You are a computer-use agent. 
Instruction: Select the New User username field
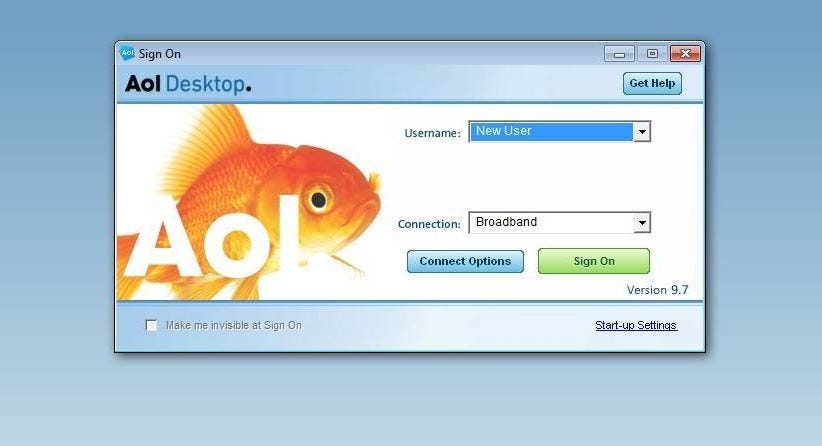(551, 132)
